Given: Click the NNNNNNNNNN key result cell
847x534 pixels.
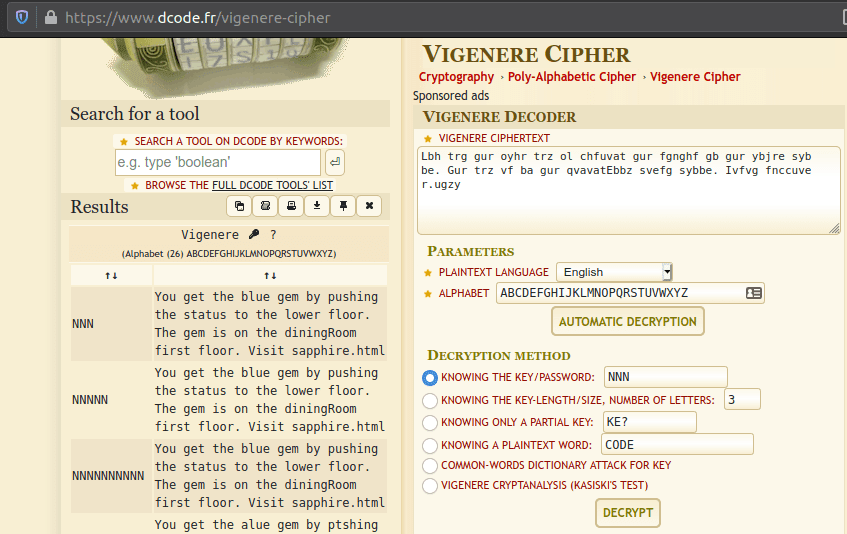Looking at the screenshot, I should tap(111, 476).
